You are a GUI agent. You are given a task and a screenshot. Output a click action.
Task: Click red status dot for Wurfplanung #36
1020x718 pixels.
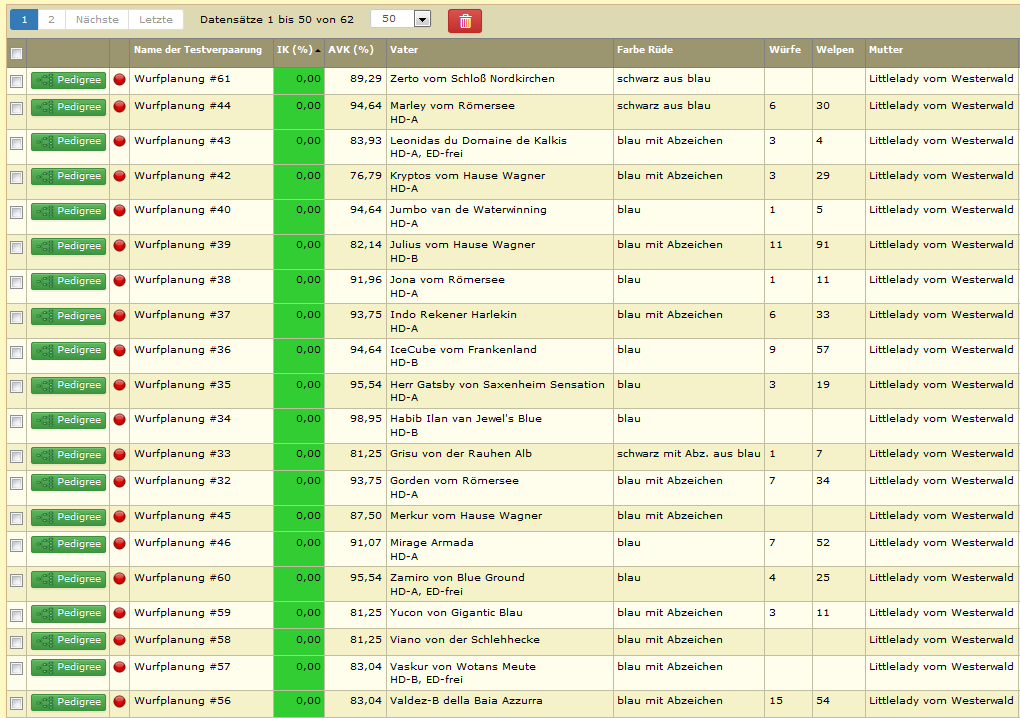click(x=120, y=350)
